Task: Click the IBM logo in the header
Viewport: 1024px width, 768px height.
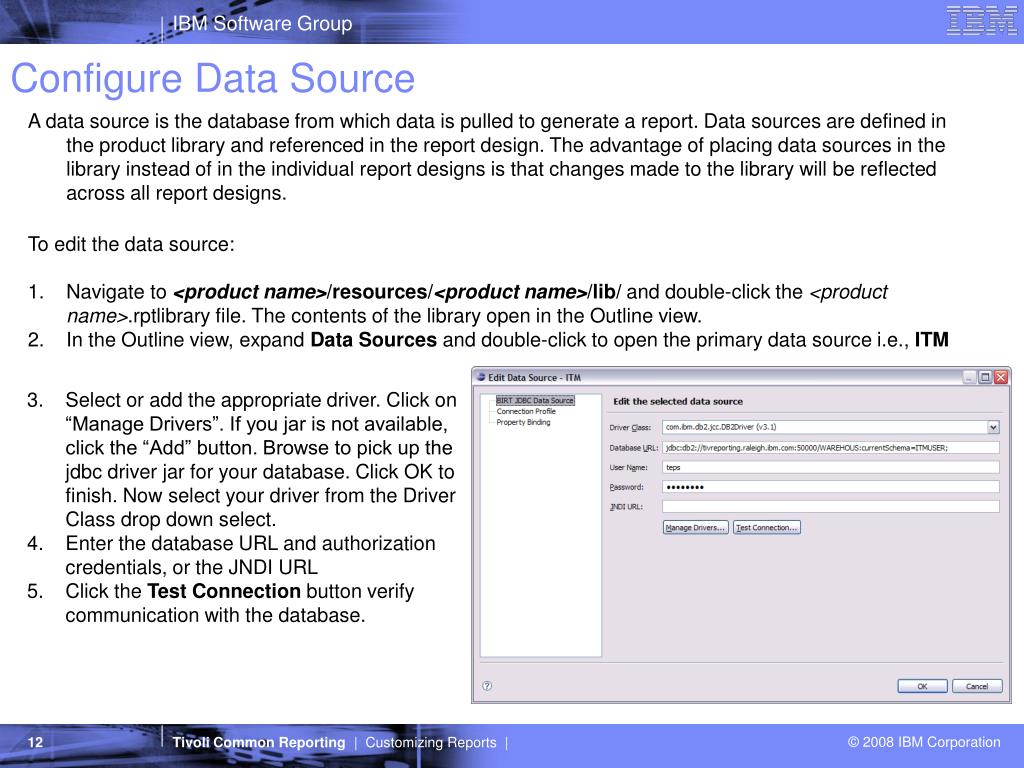Action: point(981,21)
